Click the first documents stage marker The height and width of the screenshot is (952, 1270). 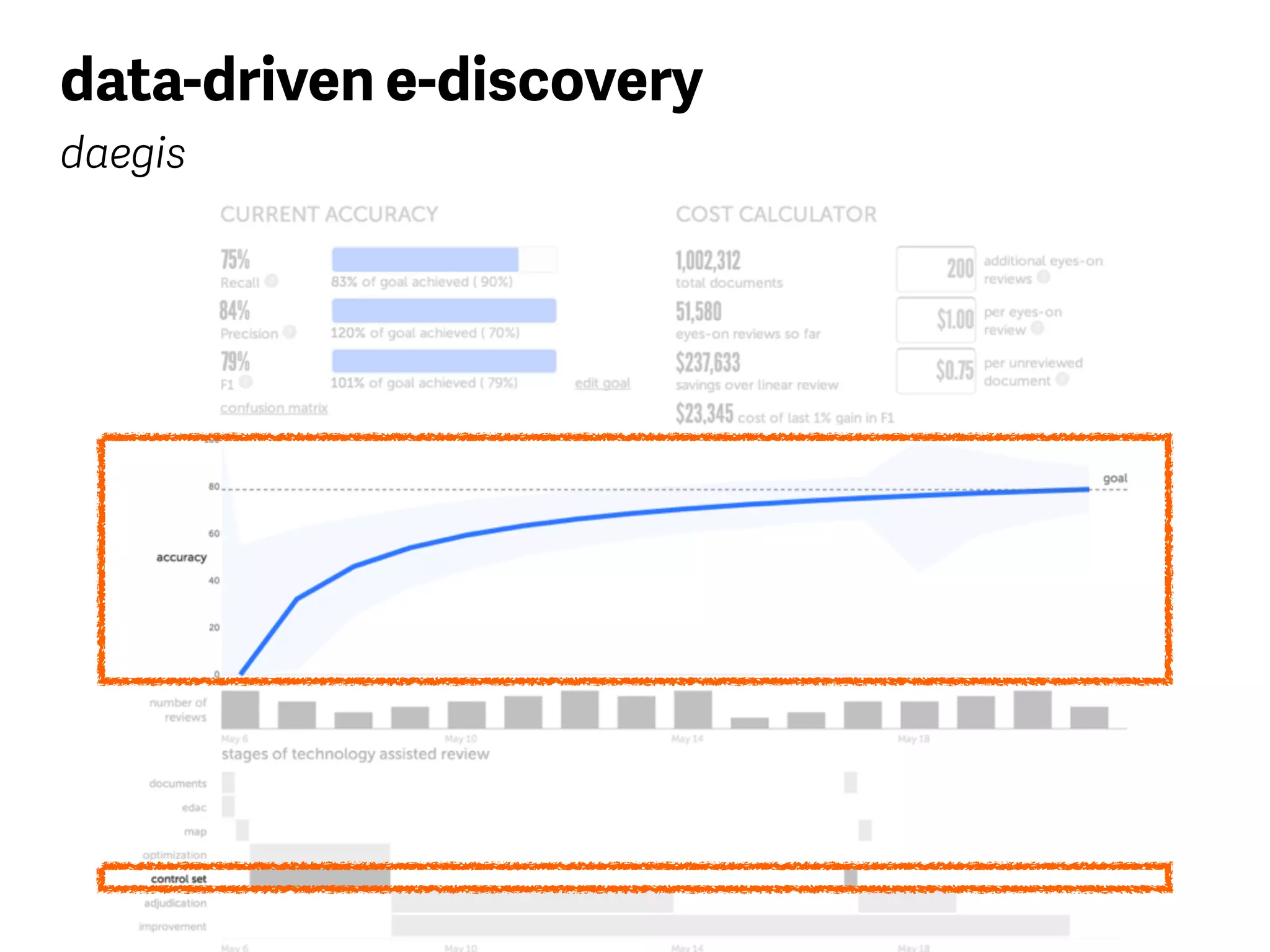click(x=228, y=783)
